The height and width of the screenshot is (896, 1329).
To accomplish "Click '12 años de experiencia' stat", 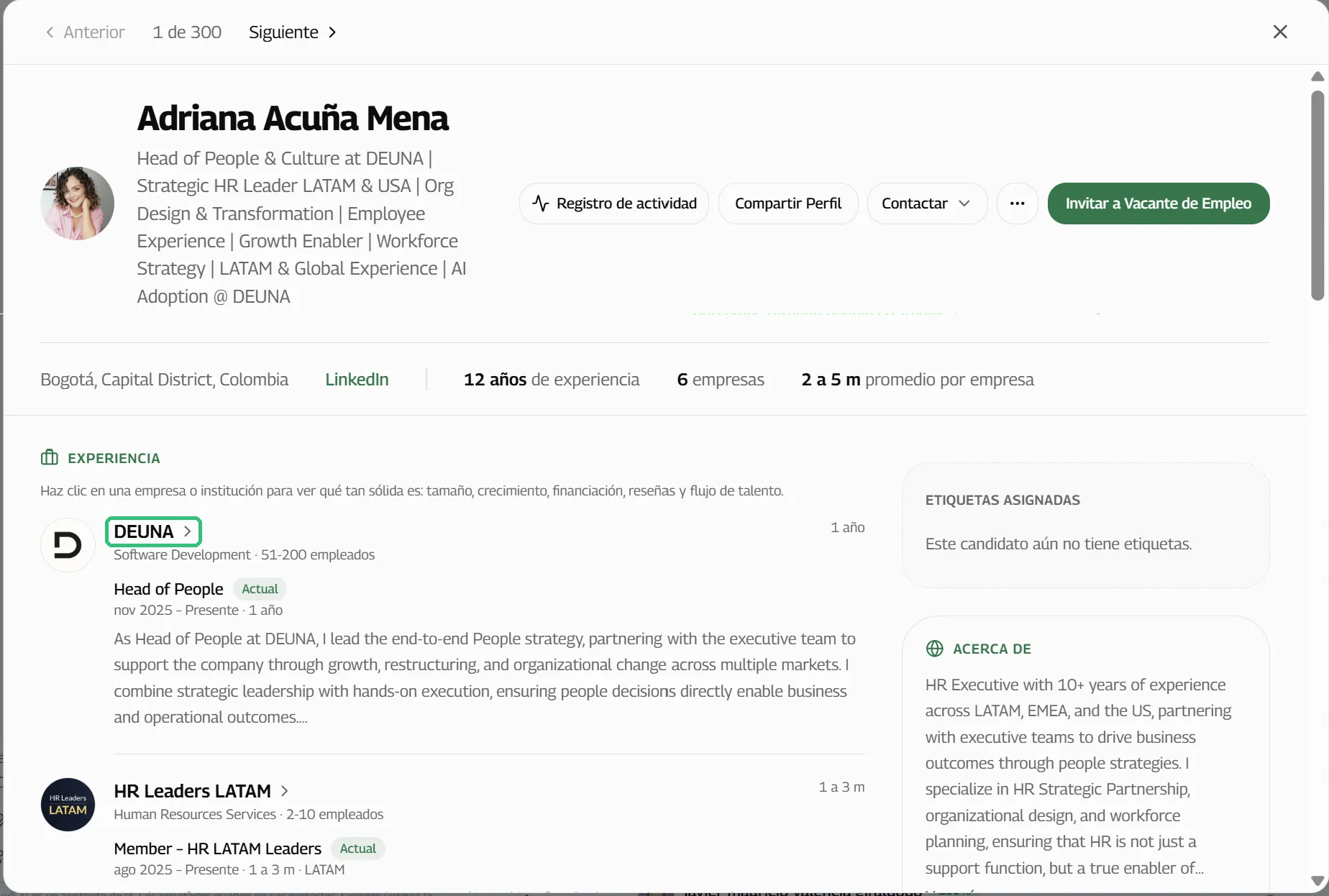I will 552,380.
